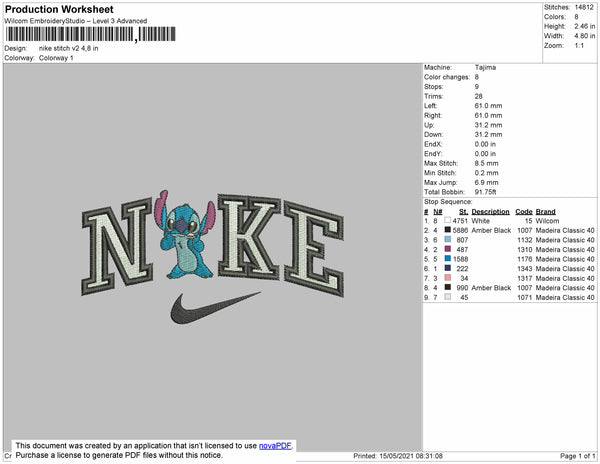600x464 pixels.
Task: Select the White color swatch in stop 1
Action: point(447,221)
